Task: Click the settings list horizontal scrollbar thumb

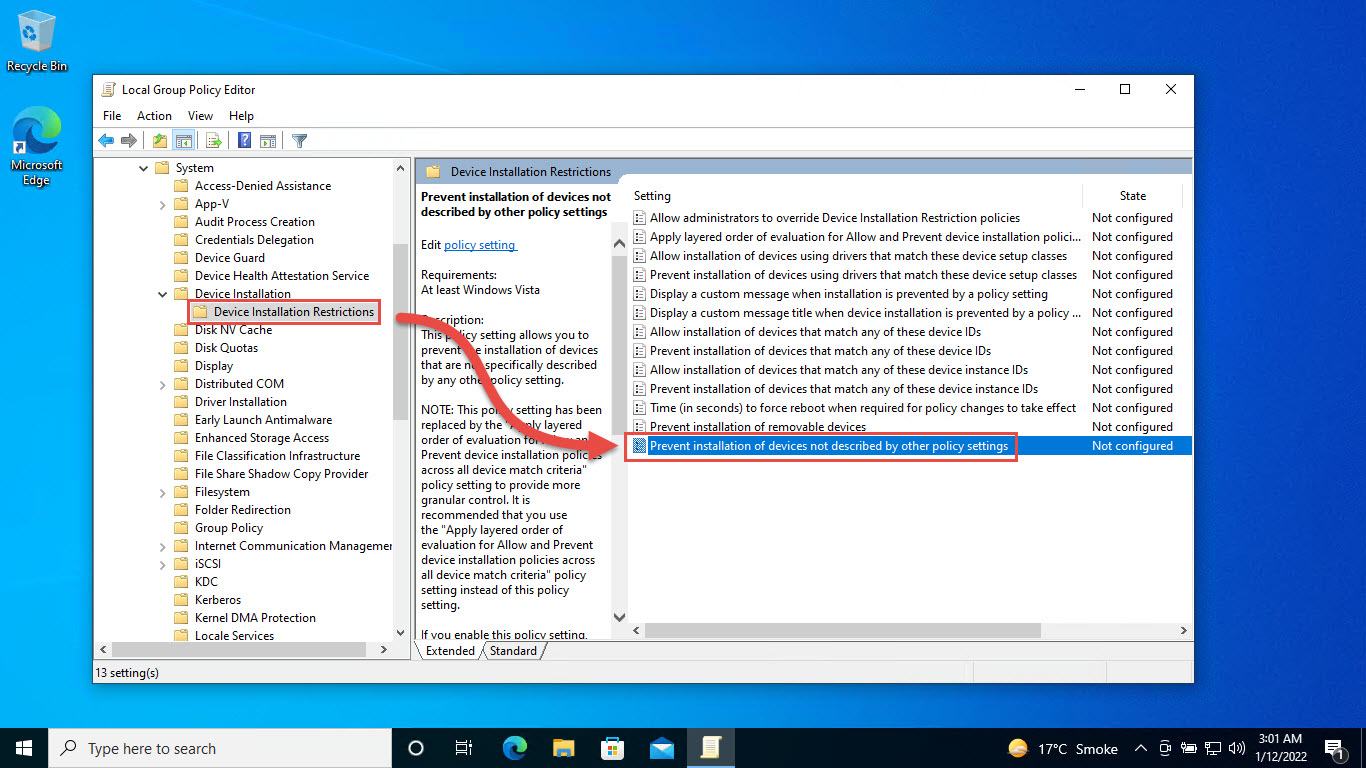Action: coord(842,631)
